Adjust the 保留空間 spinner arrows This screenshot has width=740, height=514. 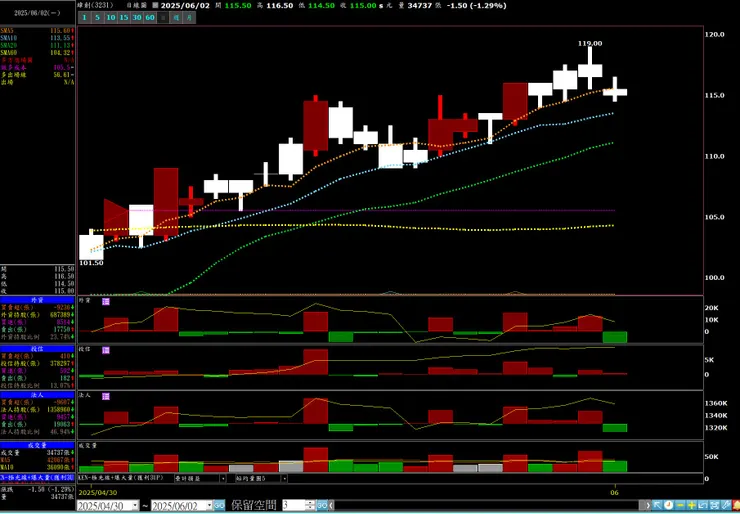(x=310, y=505)
